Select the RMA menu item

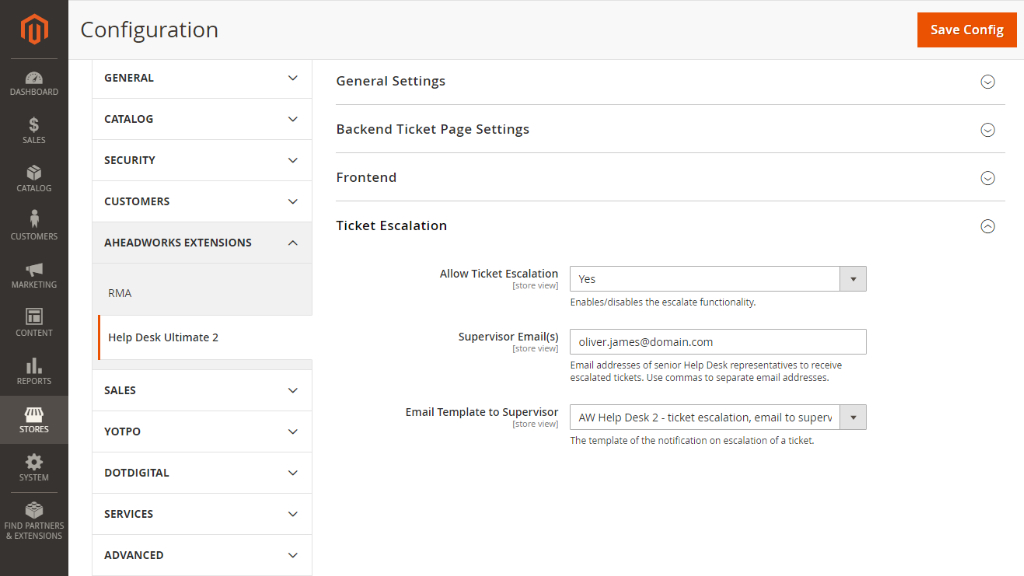(x=120, y=293)
